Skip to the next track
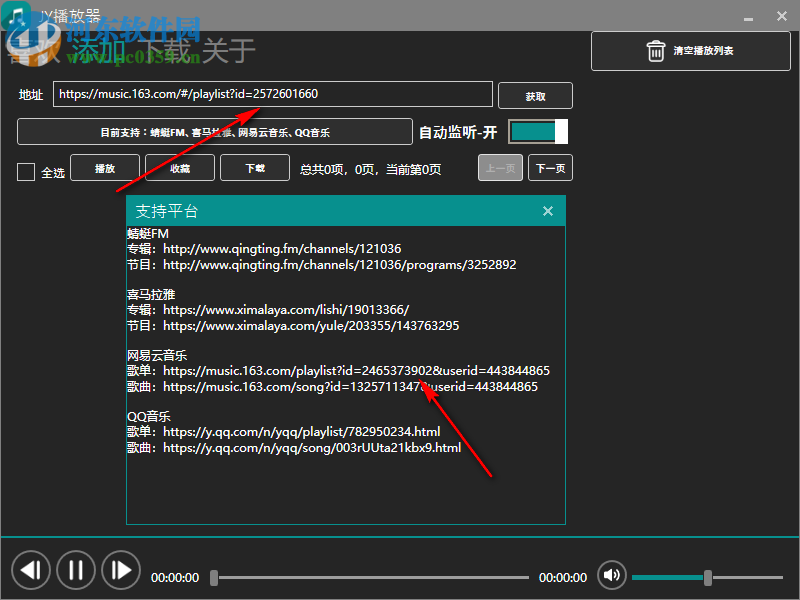The height and width of the screenshot is (600, 800). point(121,569)
